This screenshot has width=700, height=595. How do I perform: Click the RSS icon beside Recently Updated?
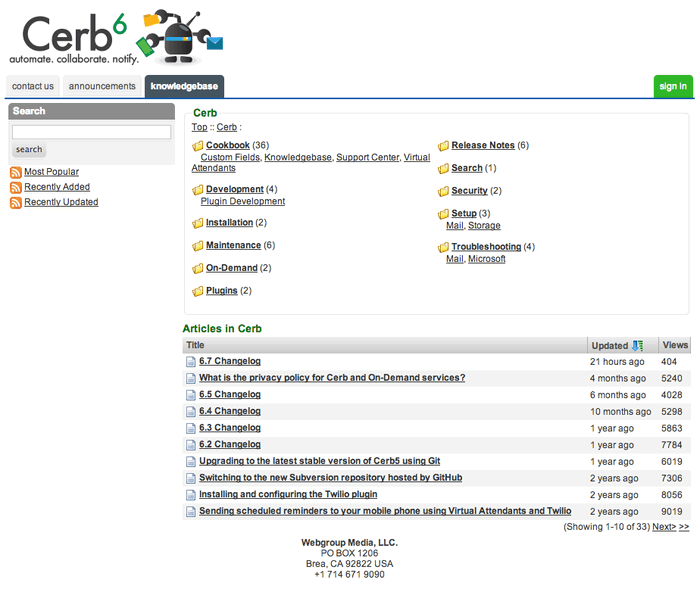16,203
